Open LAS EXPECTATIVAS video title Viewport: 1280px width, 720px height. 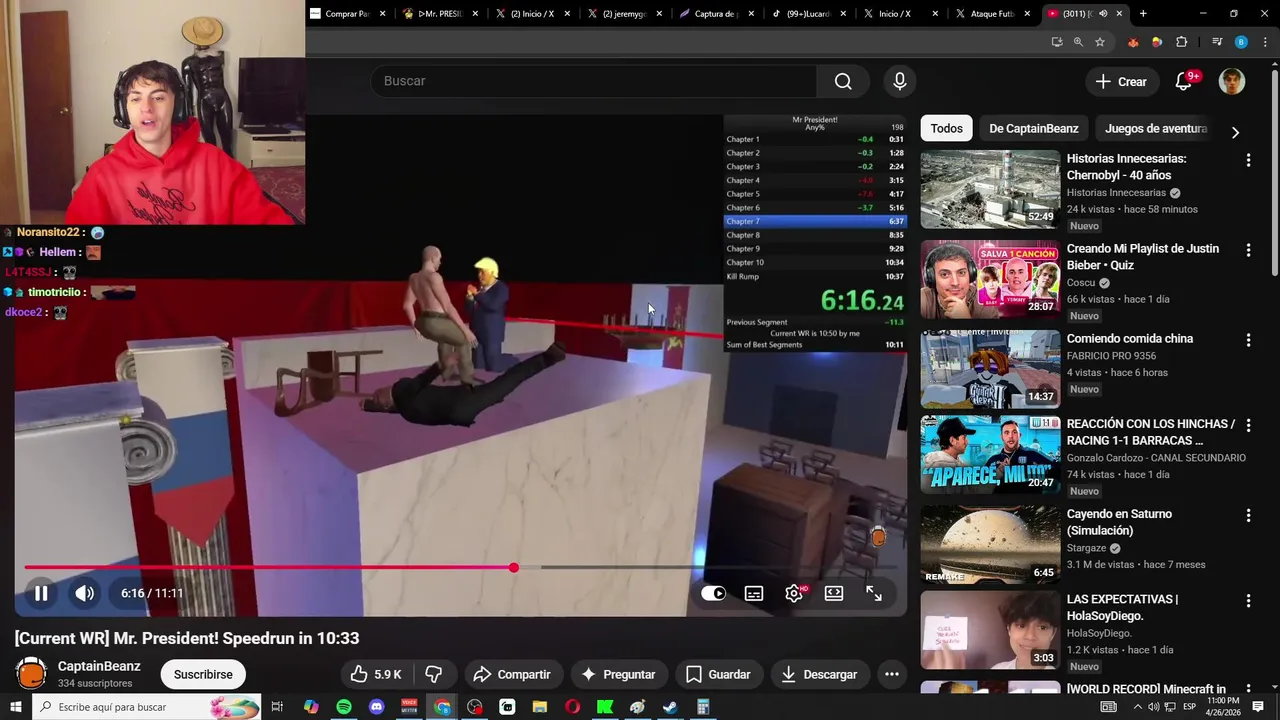pos(1122,607)
